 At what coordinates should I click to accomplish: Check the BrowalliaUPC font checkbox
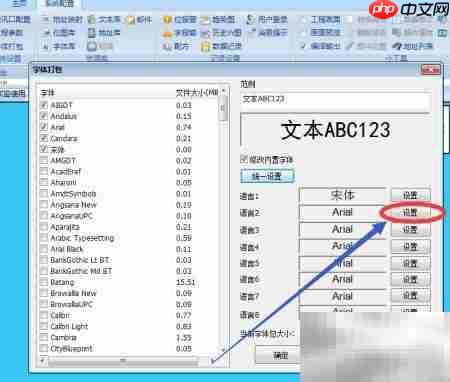(44, 304)
